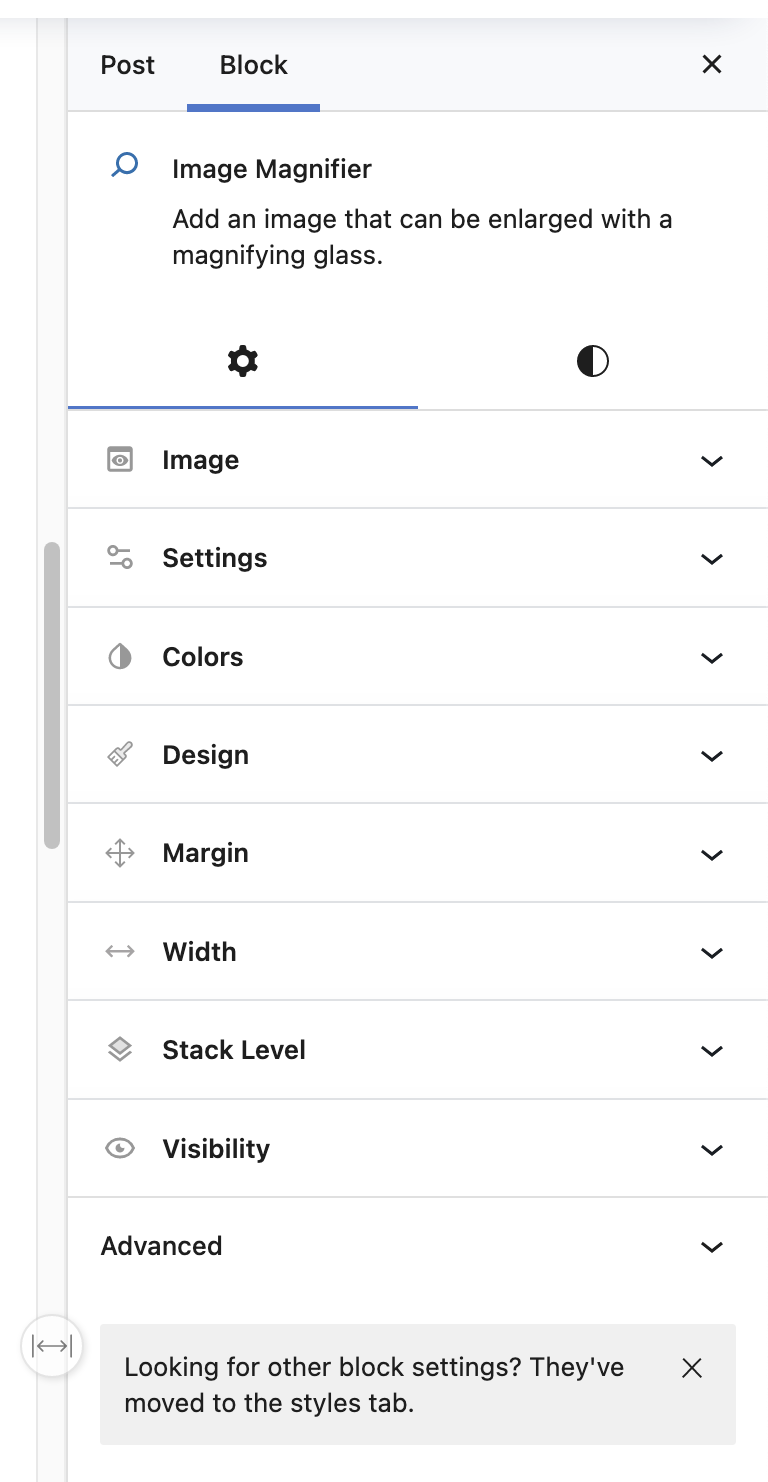
Task: Click the Image Magnifier magnifying glass icon
Action: 123,163
